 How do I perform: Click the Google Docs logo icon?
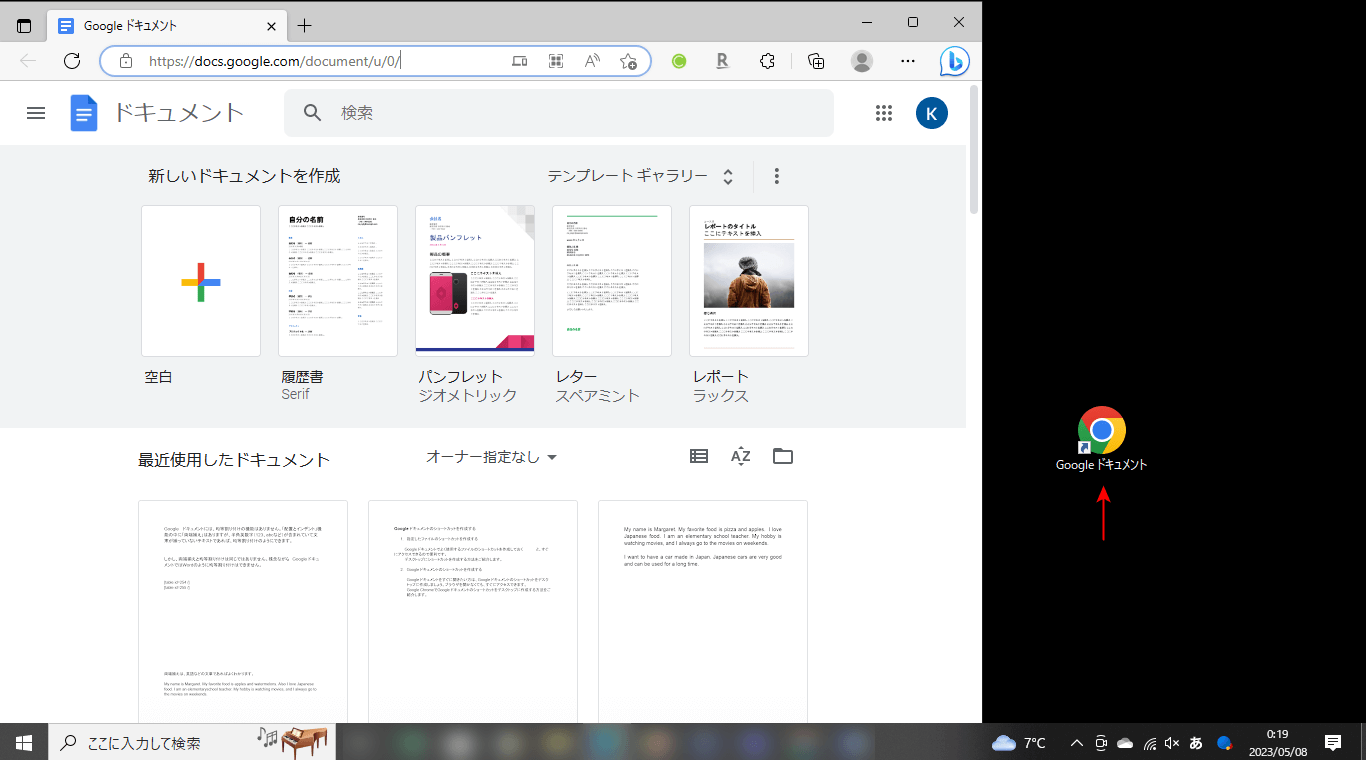(84, 113)
